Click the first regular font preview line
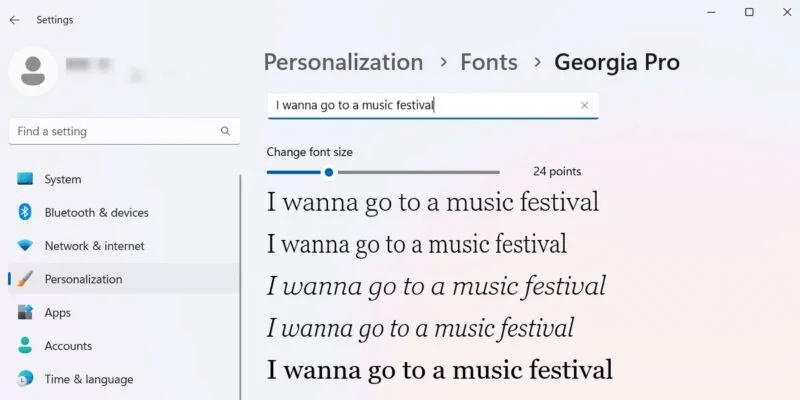This screenshot has width=800, height=400. coord(433,202)
